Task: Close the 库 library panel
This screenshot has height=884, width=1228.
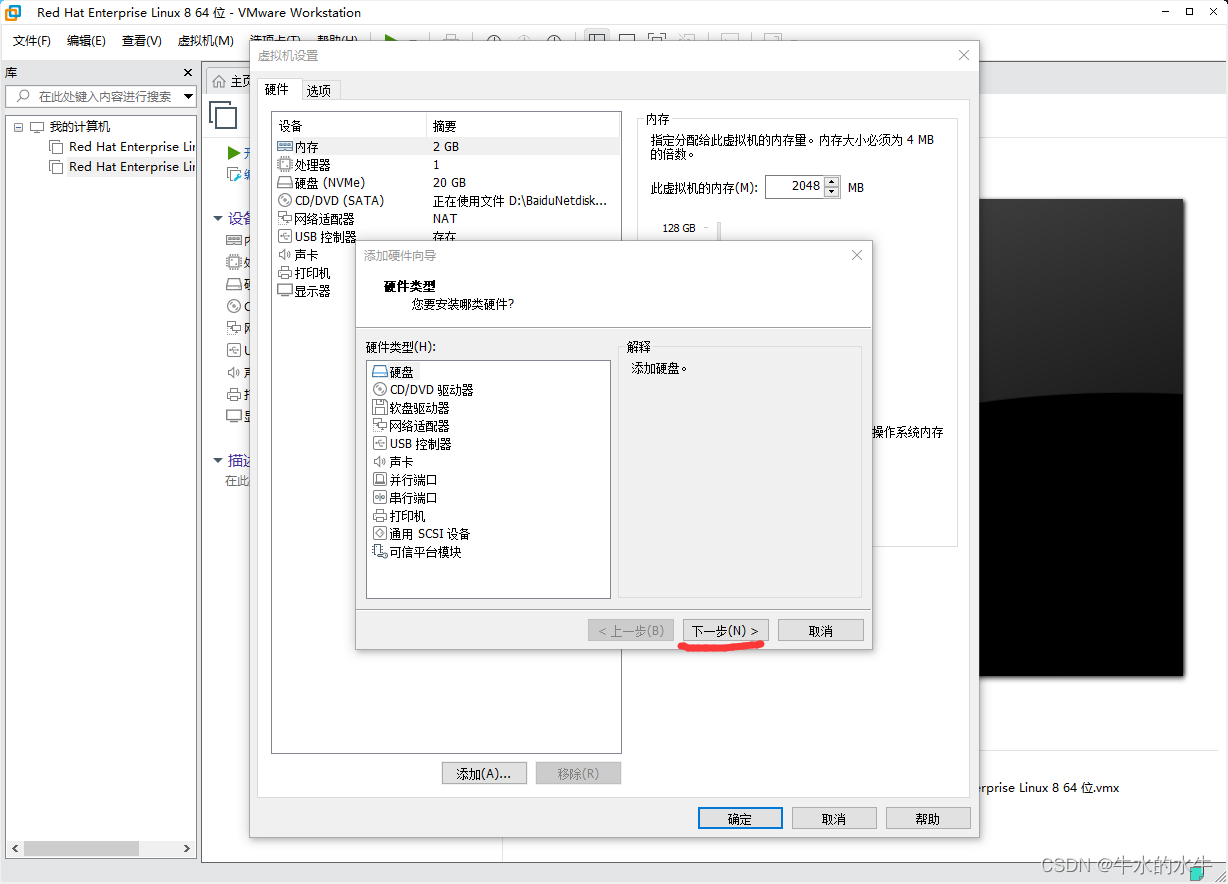Action: point(188,73)
